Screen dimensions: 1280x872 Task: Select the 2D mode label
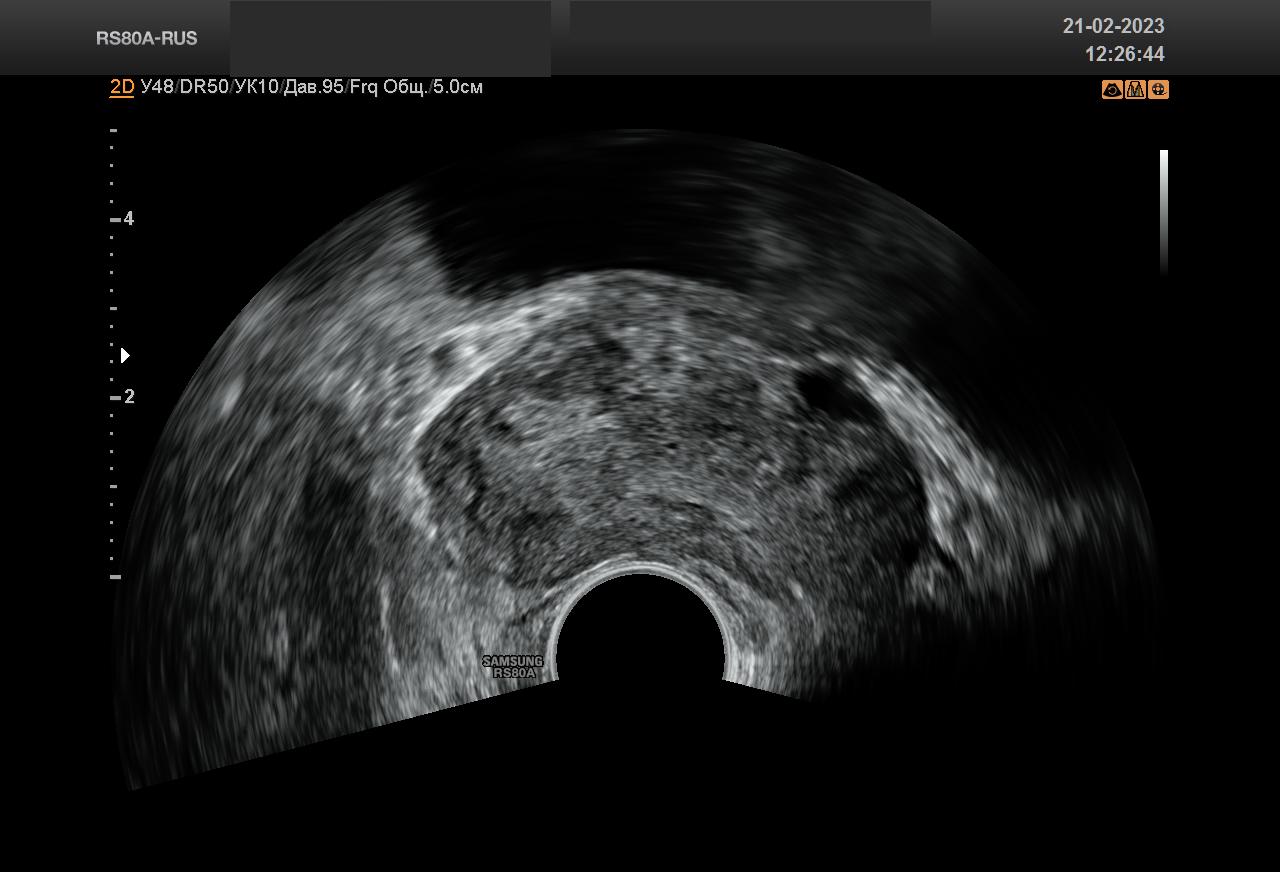122,87
